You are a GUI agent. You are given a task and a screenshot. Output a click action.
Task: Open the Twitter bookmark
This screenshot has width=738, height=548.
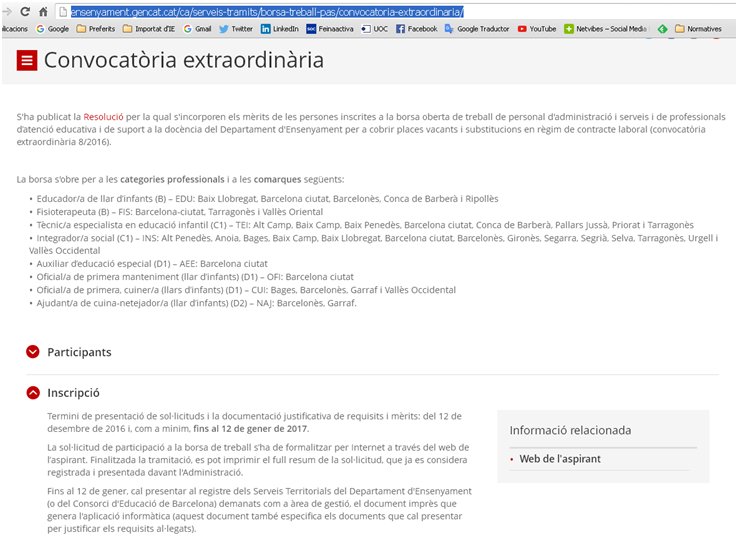tap(236, 29)
